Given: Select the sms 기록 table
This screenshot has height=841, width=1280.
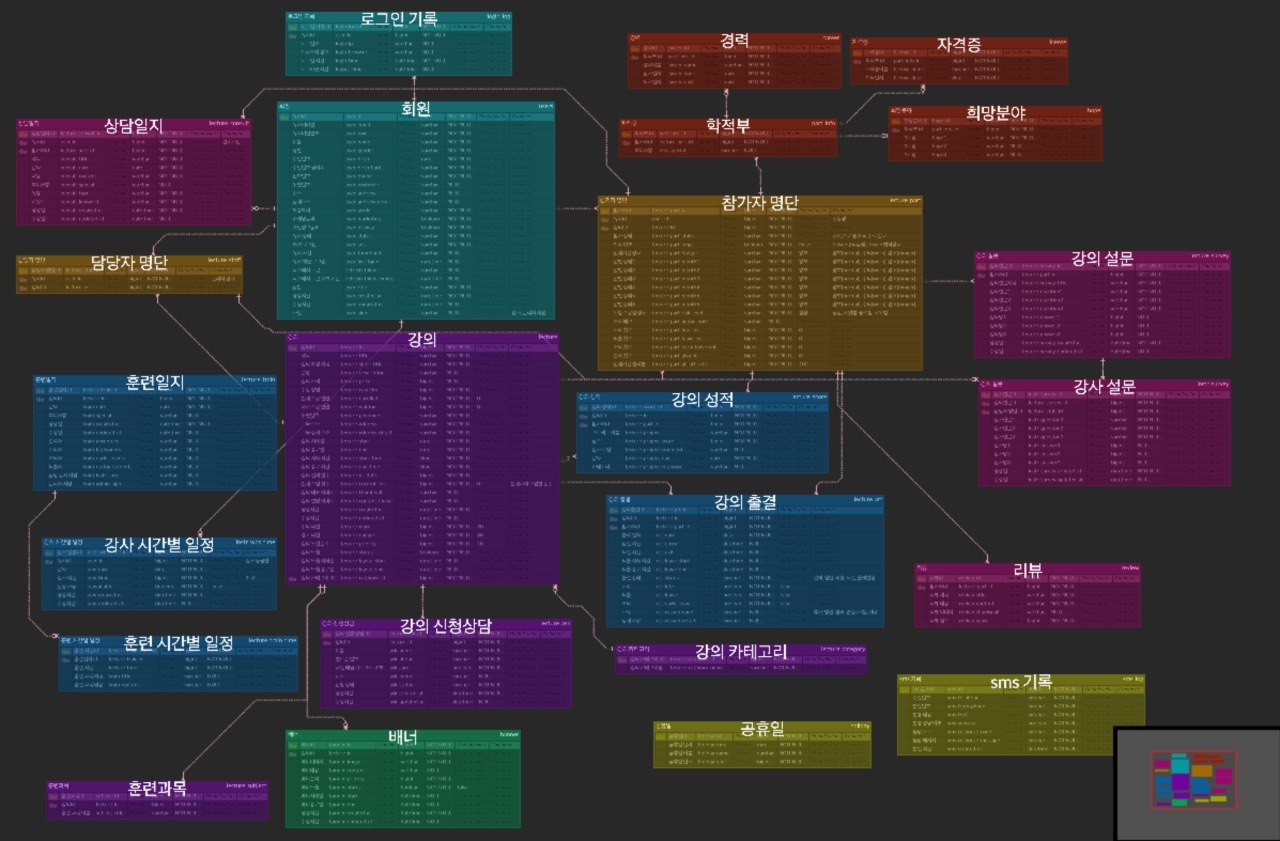Looking at the screenshot, I should pos(1021,714).
